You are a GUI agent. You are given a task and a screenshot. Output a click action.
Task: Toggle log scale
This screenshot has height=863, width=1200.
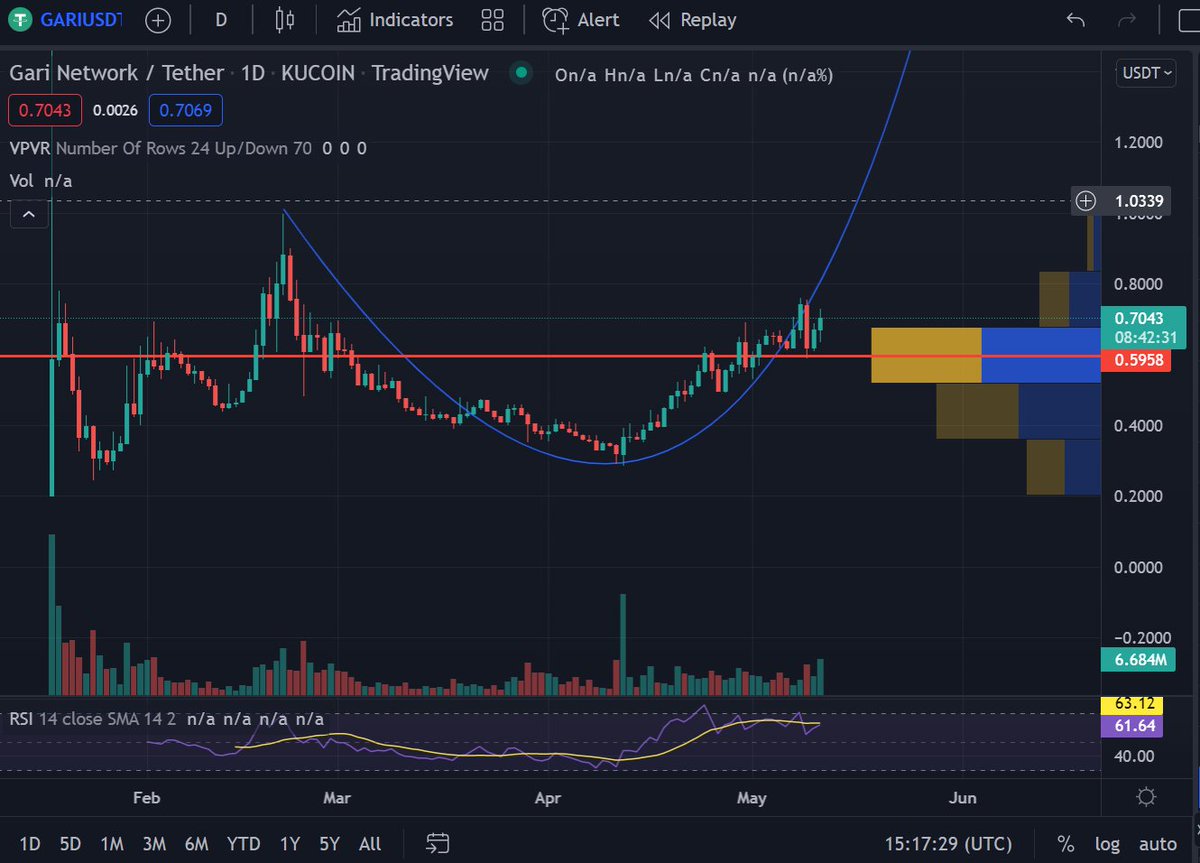pos(1107,844)
